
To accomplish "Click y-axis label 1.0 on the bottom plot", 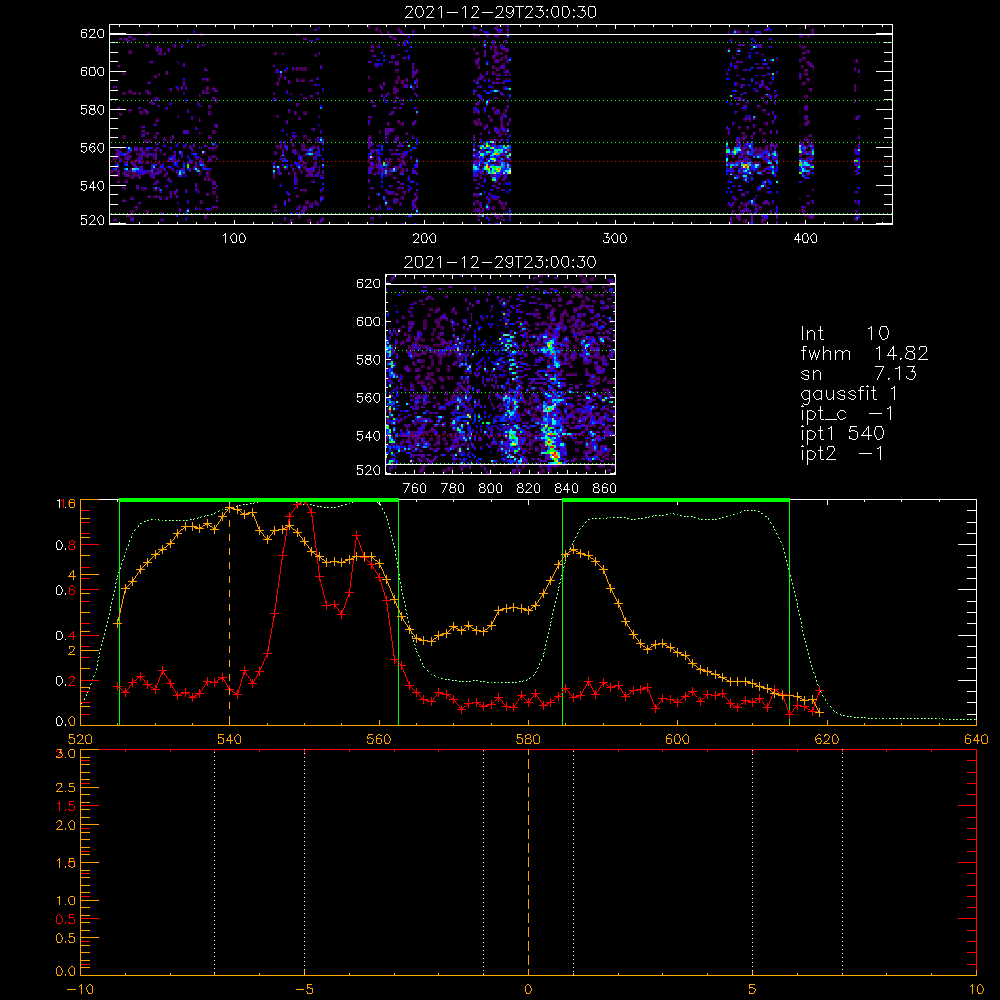I will coord(66,901).
